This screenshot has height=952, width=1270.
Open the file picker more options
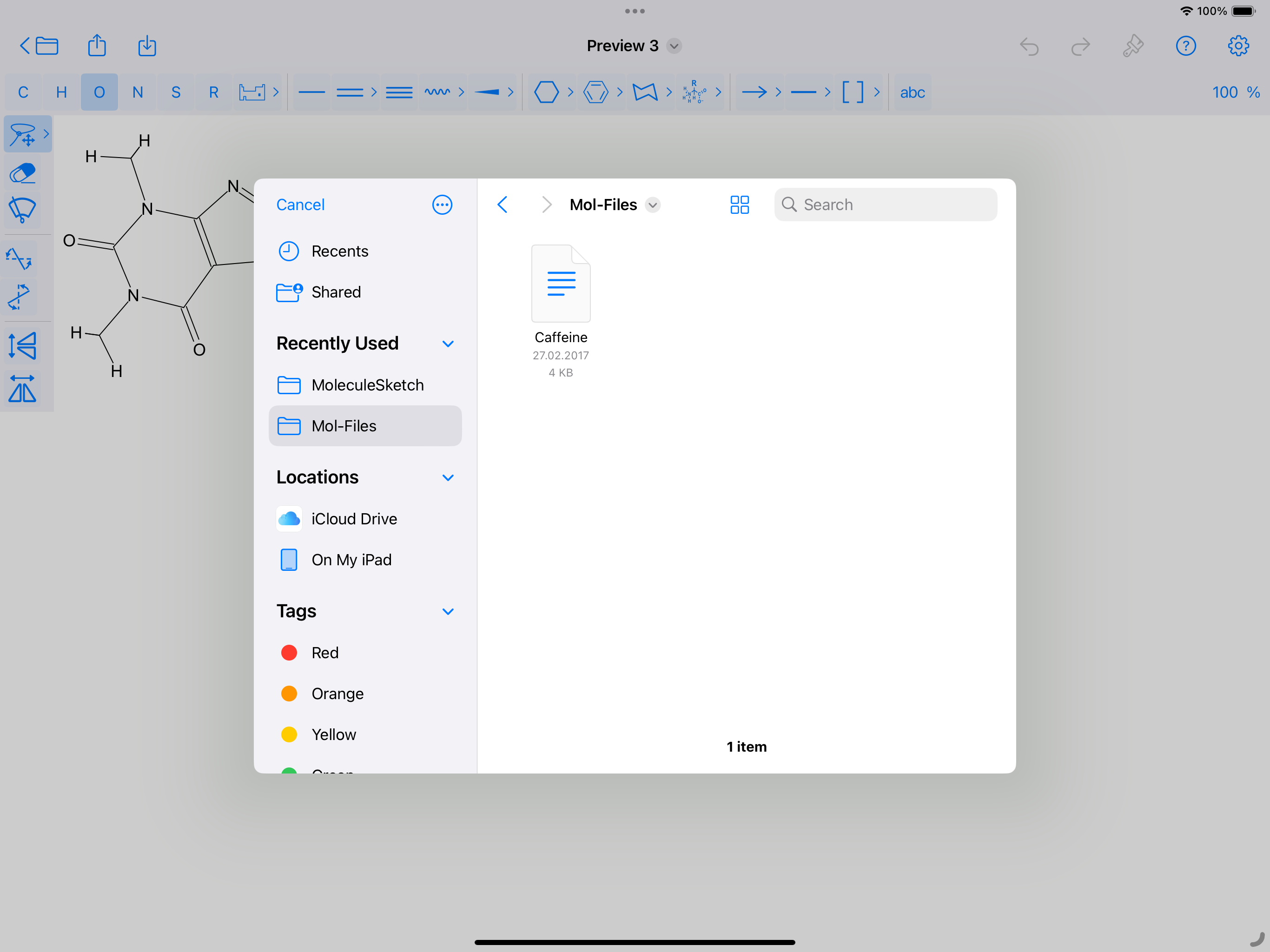click(x=442, y=205)
